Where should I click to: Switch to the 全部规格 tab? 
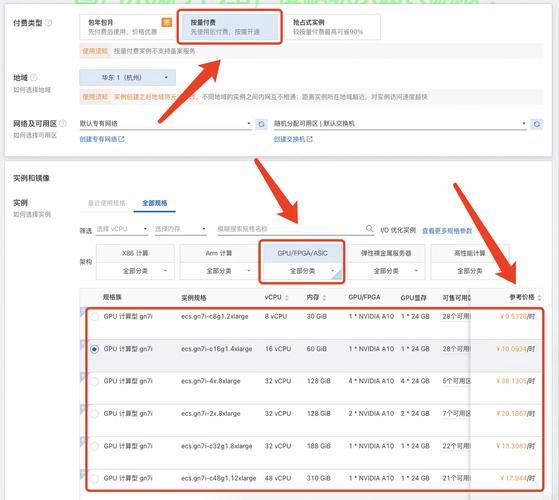coord(154,203)
